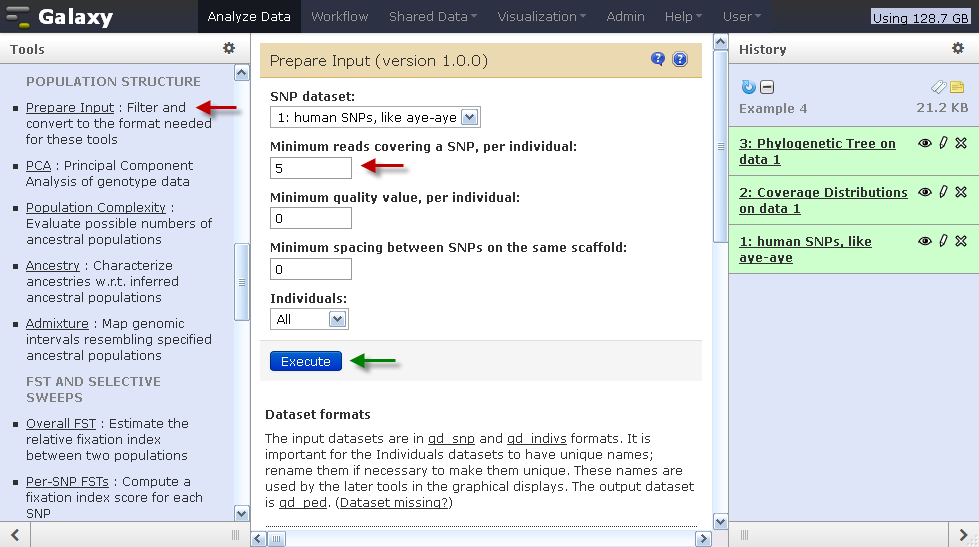Click the Minimum reads covering a SNP field
The height and width of the screenshot is (547, 979).
[x=310, y=168]
